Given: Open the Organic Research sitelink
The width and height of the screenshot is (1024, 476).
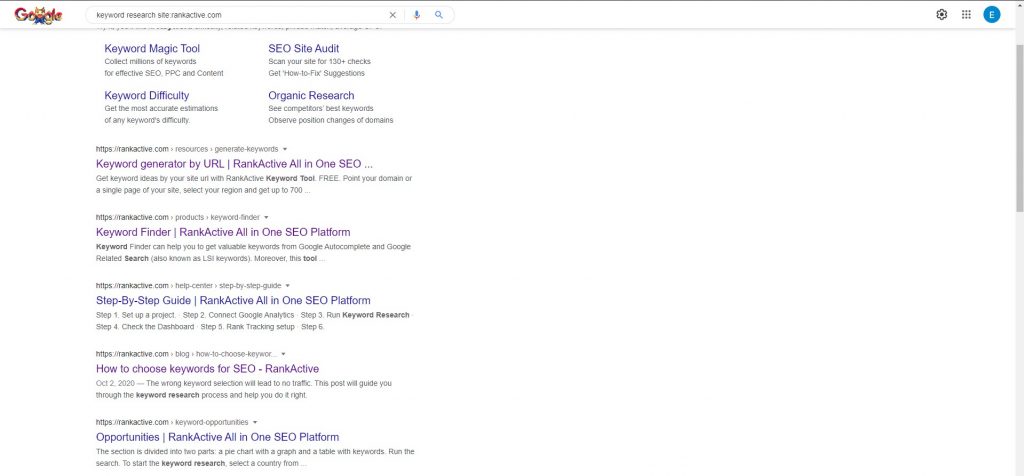Looking at the screenshot, I should (312, 95).
